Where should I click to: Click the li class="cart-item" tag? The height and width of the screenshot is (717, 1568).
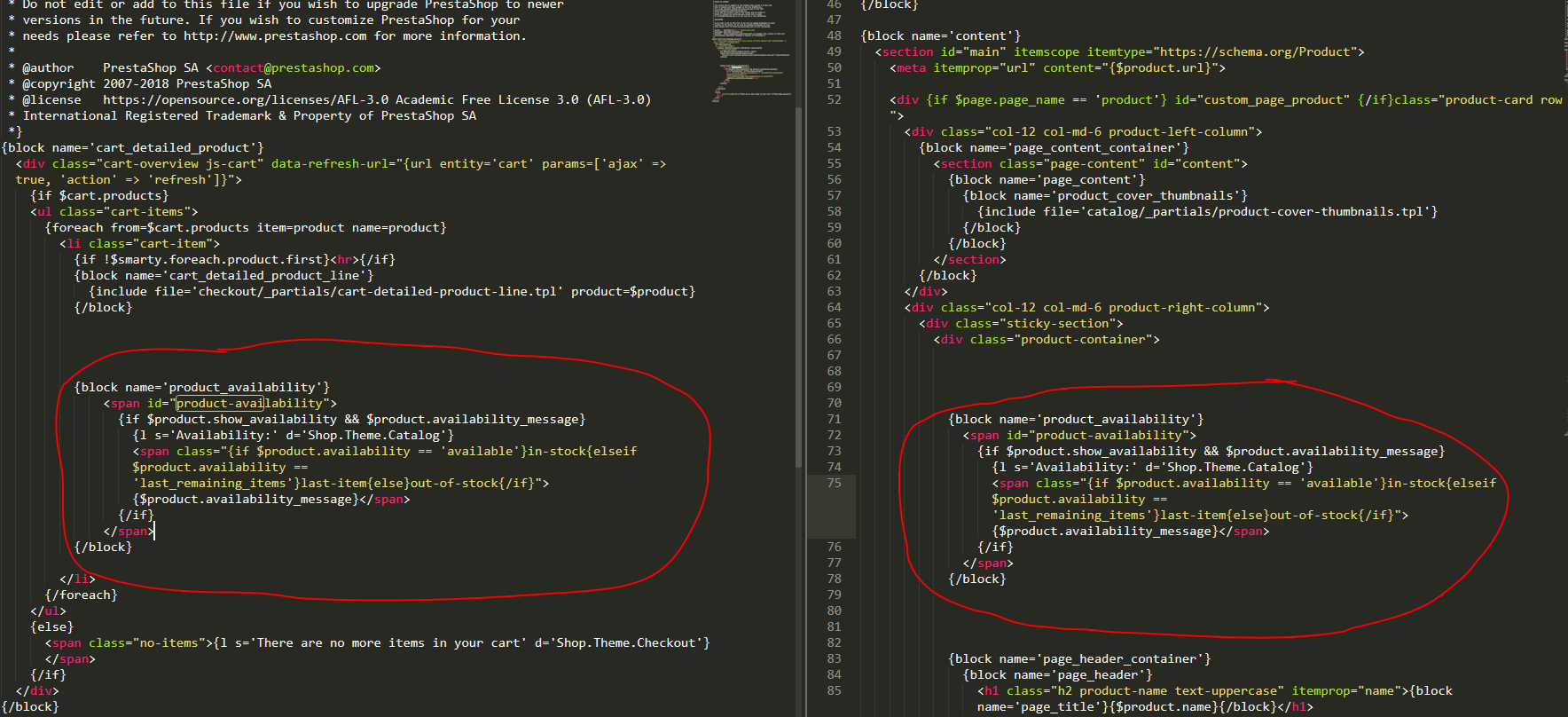(140, 244)
